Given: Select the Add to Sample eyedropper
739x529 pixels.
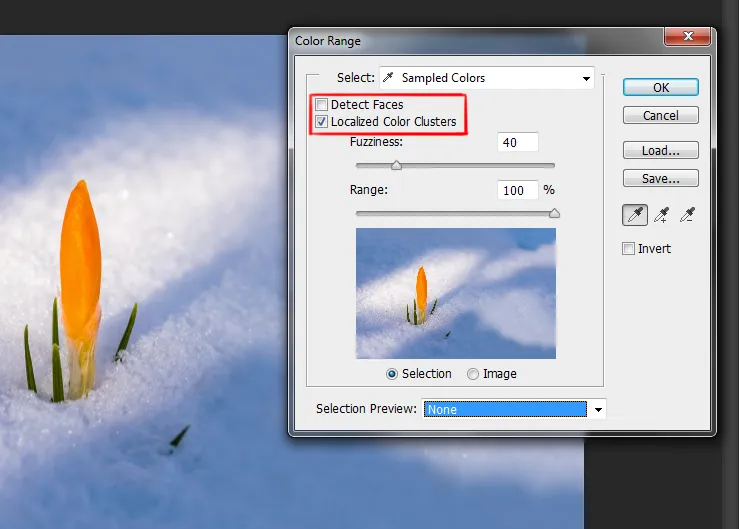Looking at the screenshot, I should click(662, 215).
